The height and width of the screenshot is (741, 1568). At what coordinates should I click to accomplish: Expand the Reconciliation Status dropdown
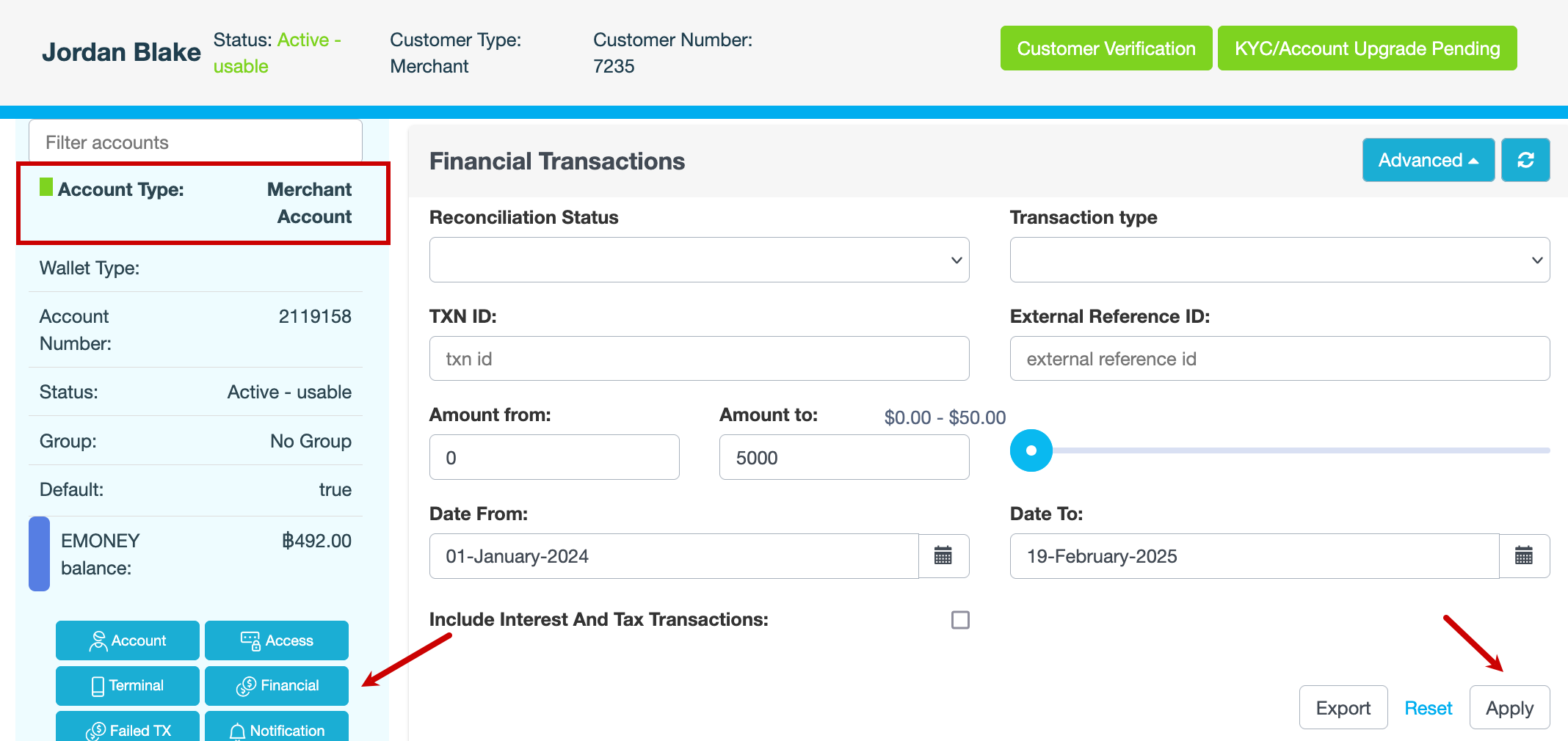[699, 260]
